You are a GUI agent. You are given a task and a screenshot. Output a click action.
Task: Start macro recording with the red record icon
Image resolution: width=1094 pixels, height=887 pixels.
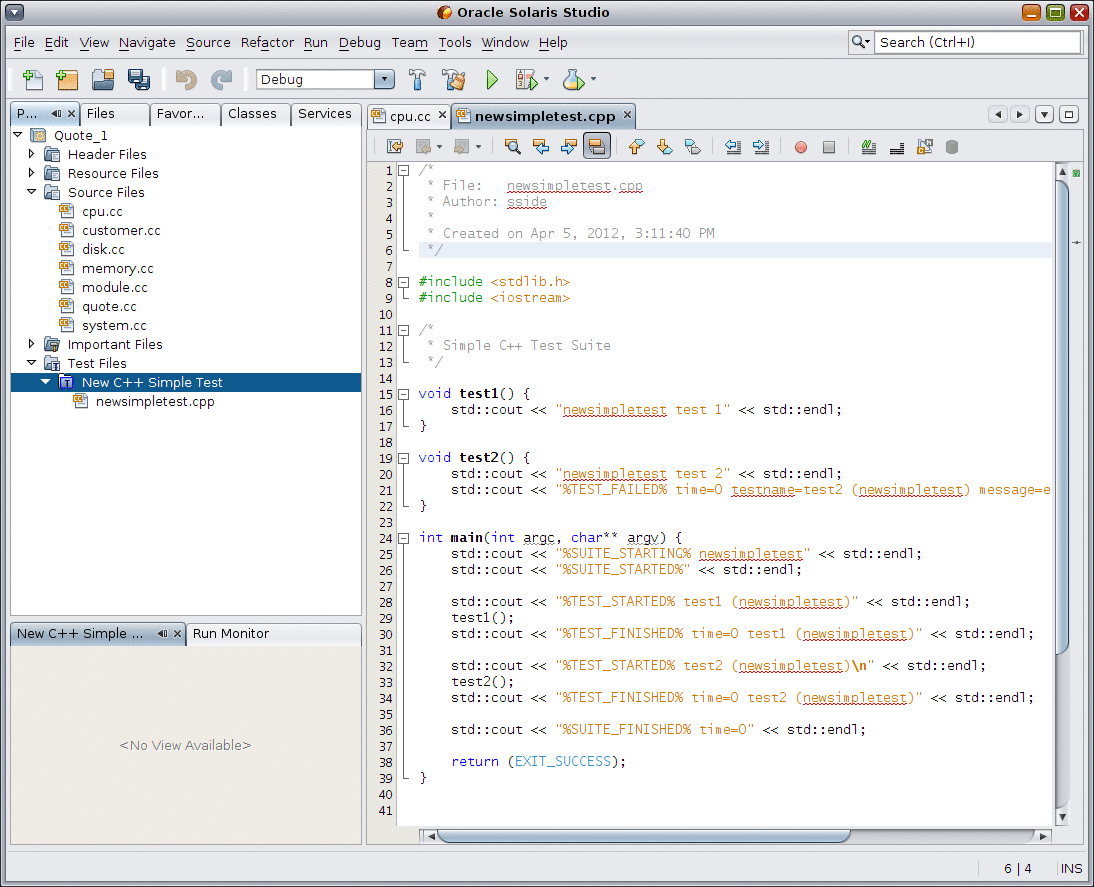pyautogui.click(x=799, y=146)
